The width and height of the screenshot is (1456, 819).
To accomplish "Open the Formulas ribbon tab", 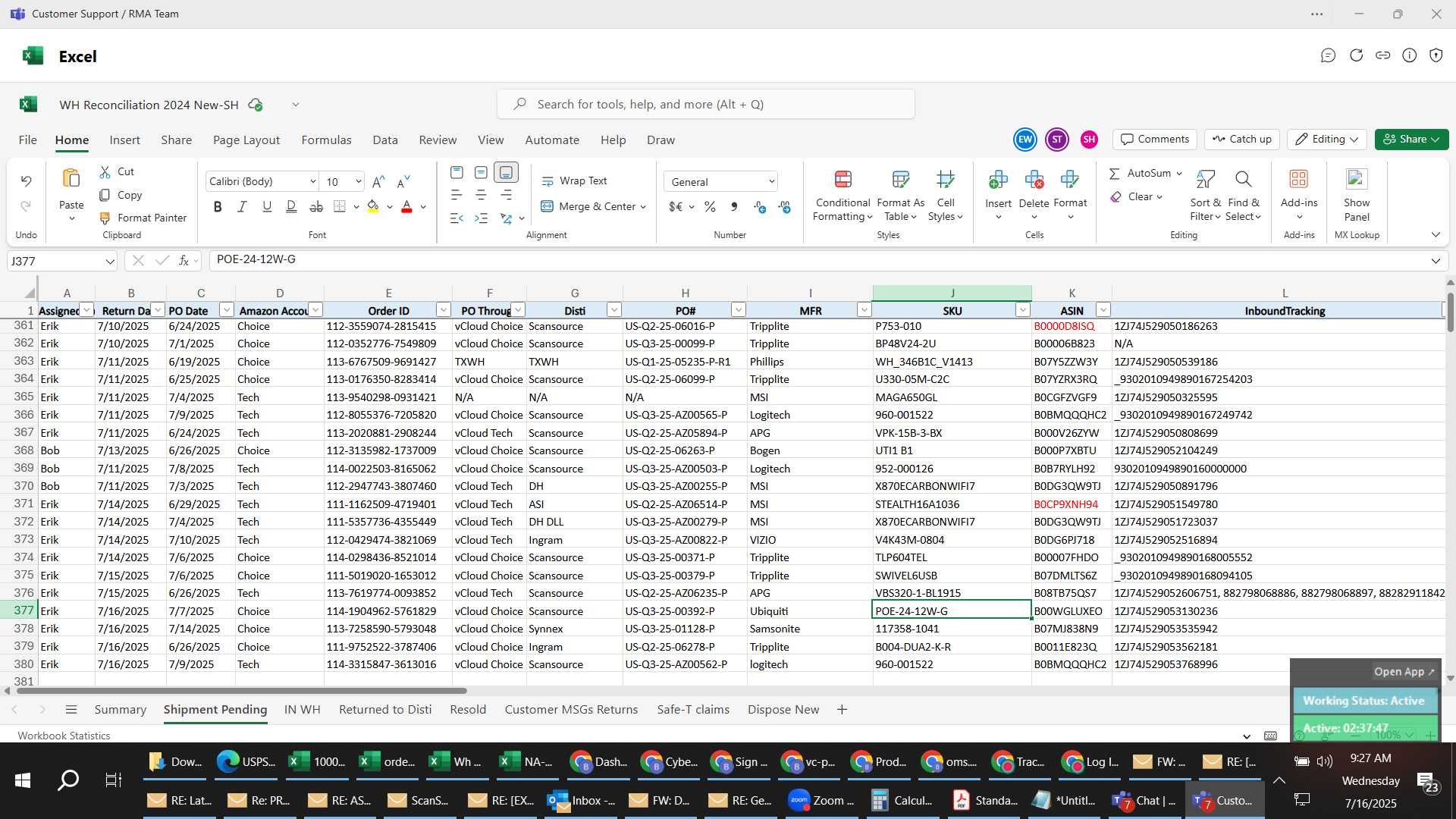I will [x=326, y=140].
